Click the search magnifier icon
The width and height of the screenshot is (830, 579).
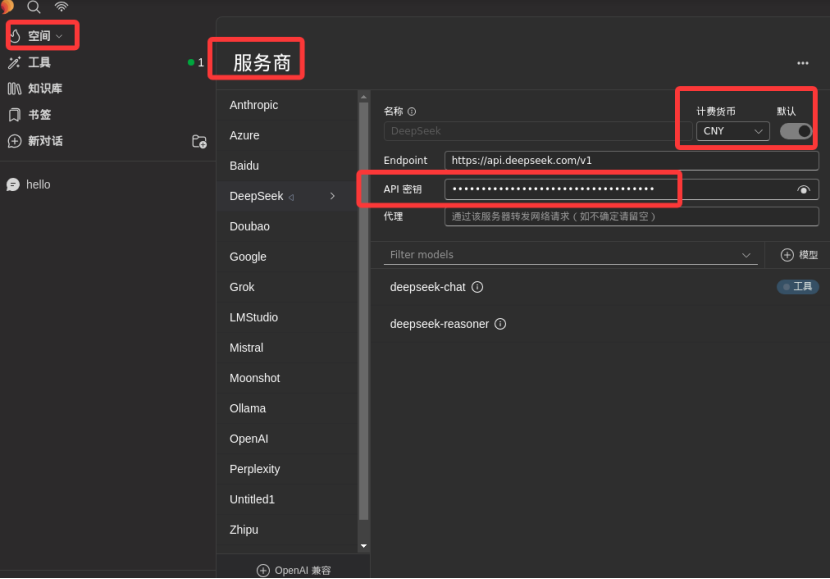pos(34,7)
